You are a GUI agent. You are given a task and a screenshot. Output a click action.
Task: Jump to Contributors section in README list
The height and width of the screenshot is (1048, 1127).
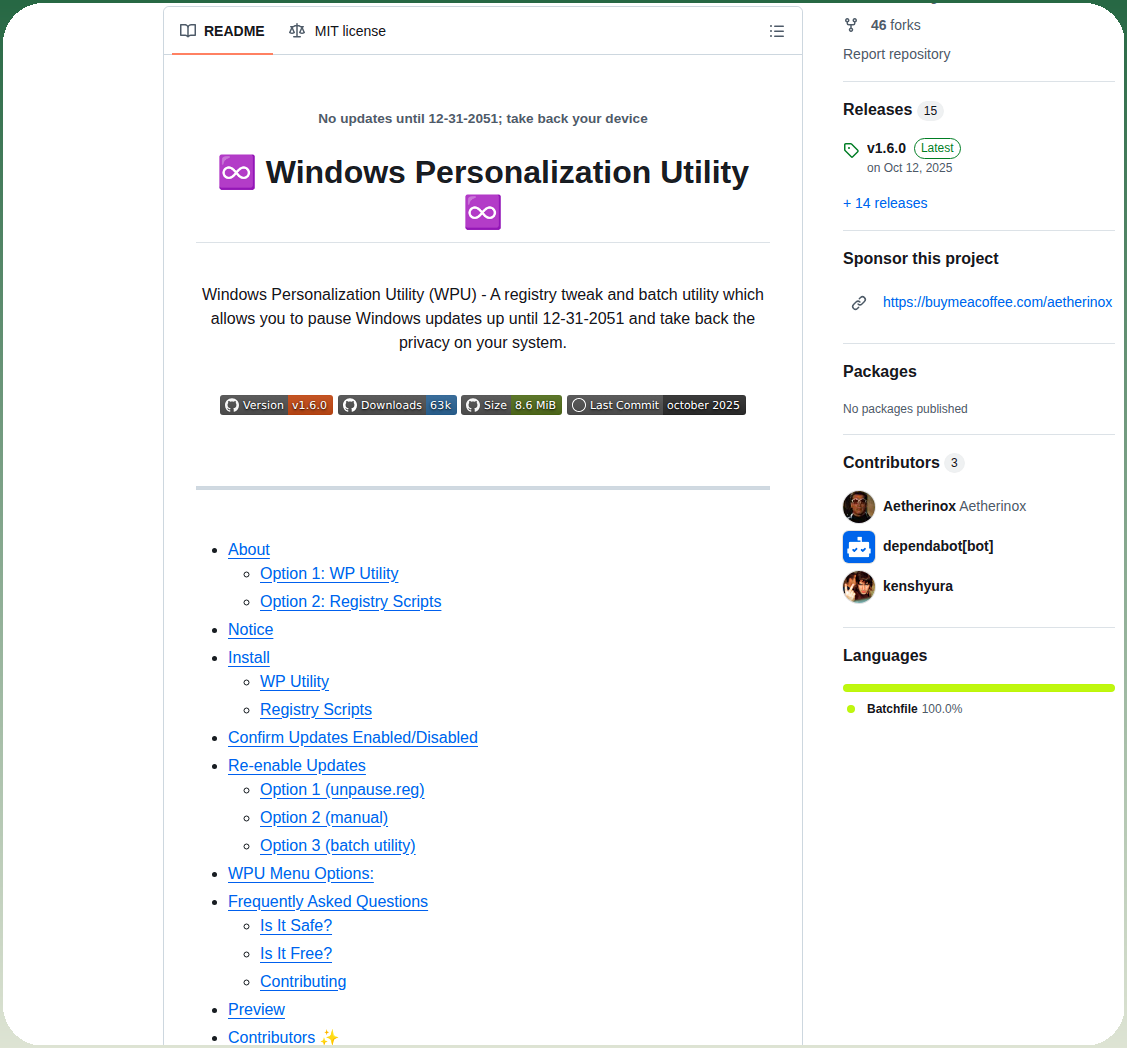click(x=272, y=1038)
